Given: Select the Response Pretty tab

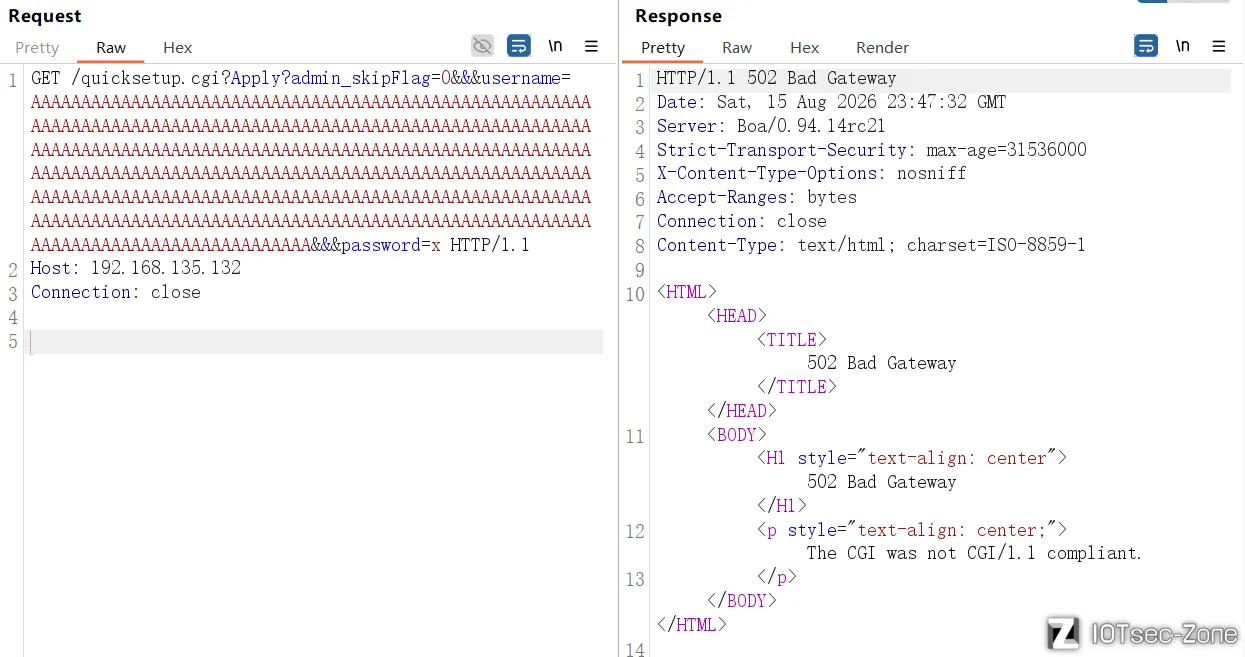Looking at the screenshot, I should point(663,47).
